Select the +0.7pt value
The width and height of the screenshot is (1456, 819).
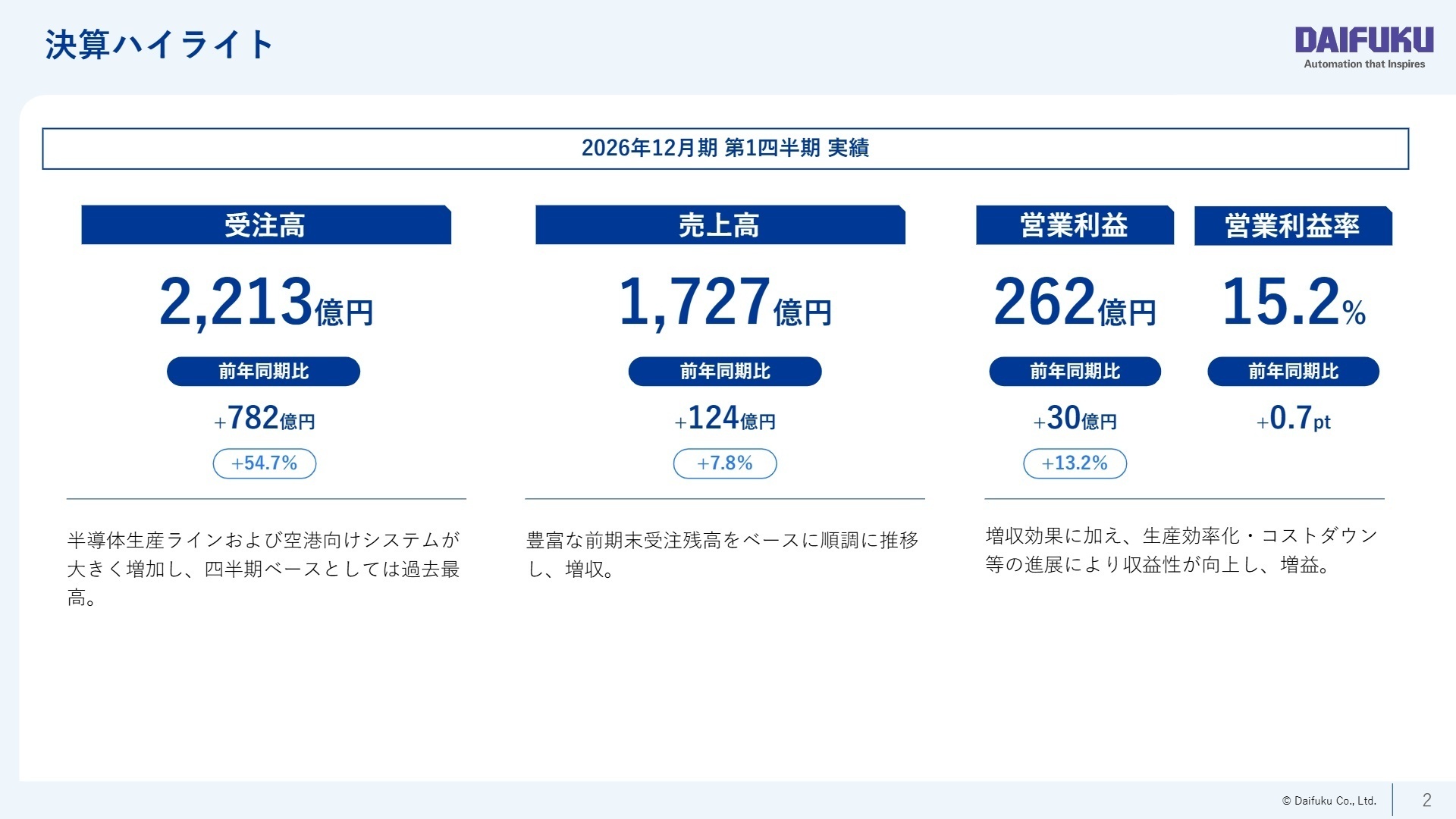[1294, 419]
